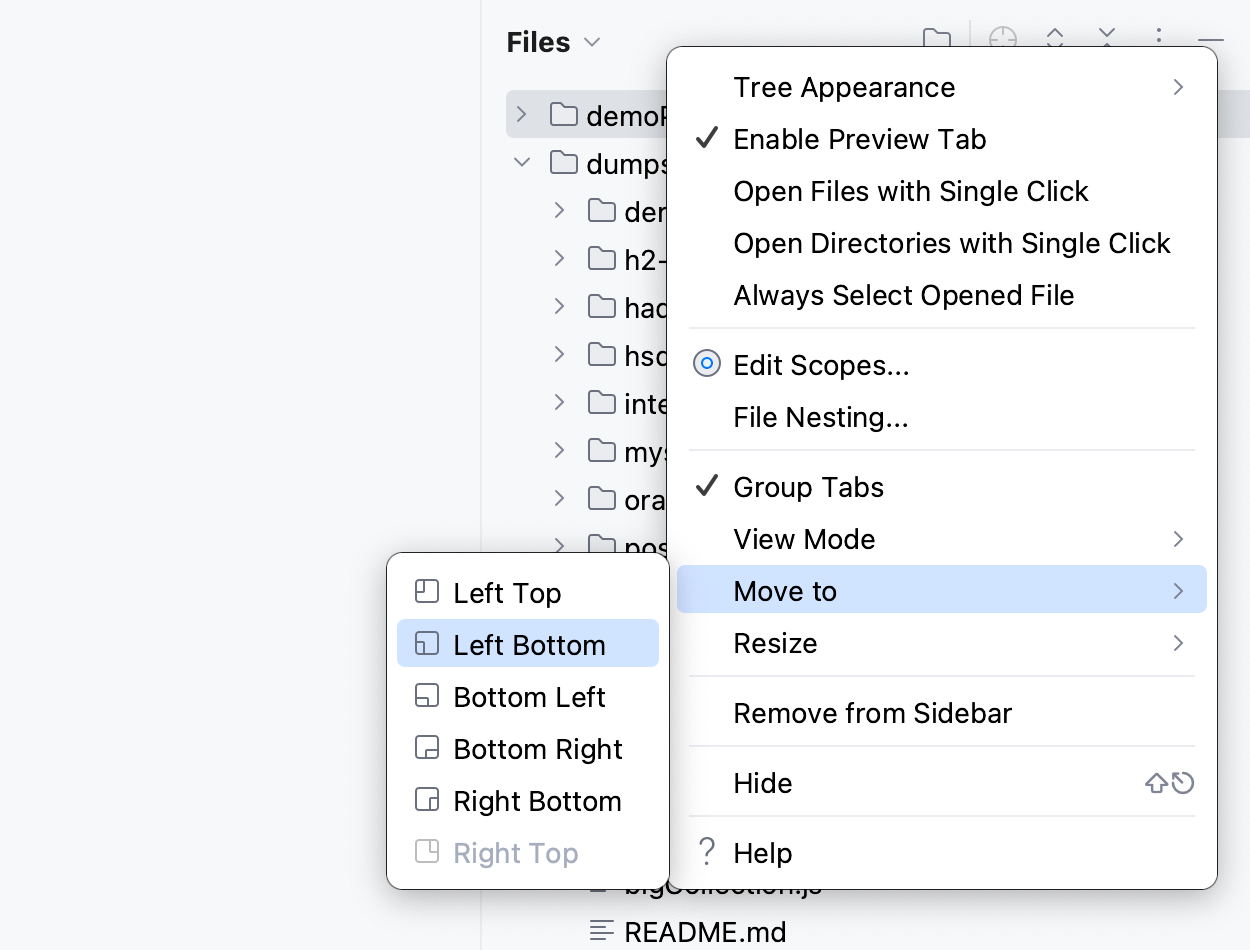Viewport: 1250px width, 950px height.
Task: Click the select opened file folder icon
Action: tap(937, 38)
